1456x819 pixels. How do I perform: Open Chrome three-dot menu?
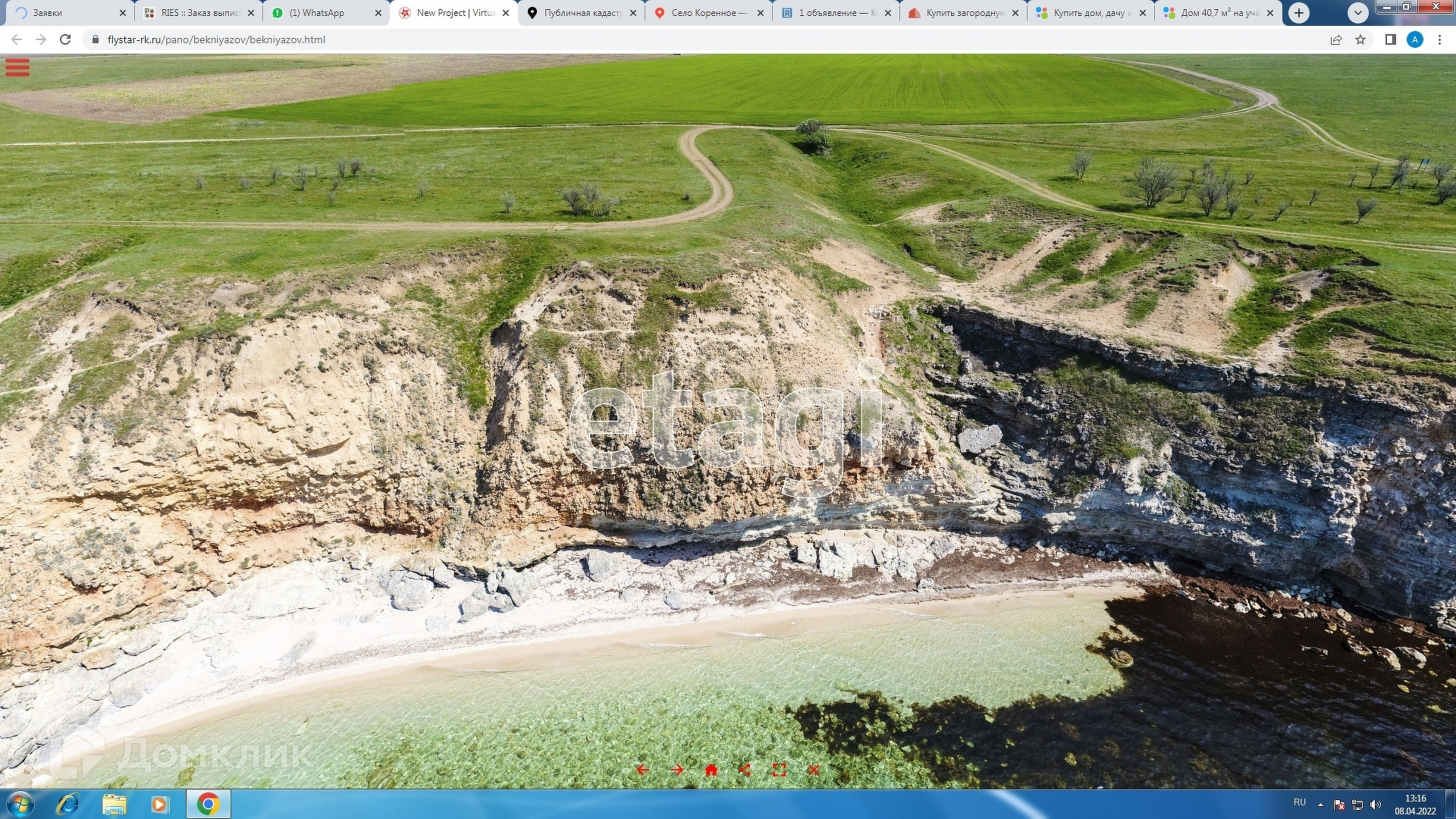click(x=1439, y=39)
